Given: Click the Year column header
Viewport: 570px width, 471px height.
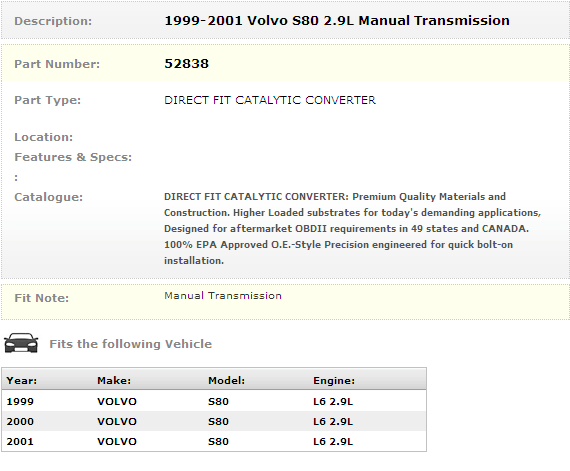Looking at the screenshot, I should [22, 381].
